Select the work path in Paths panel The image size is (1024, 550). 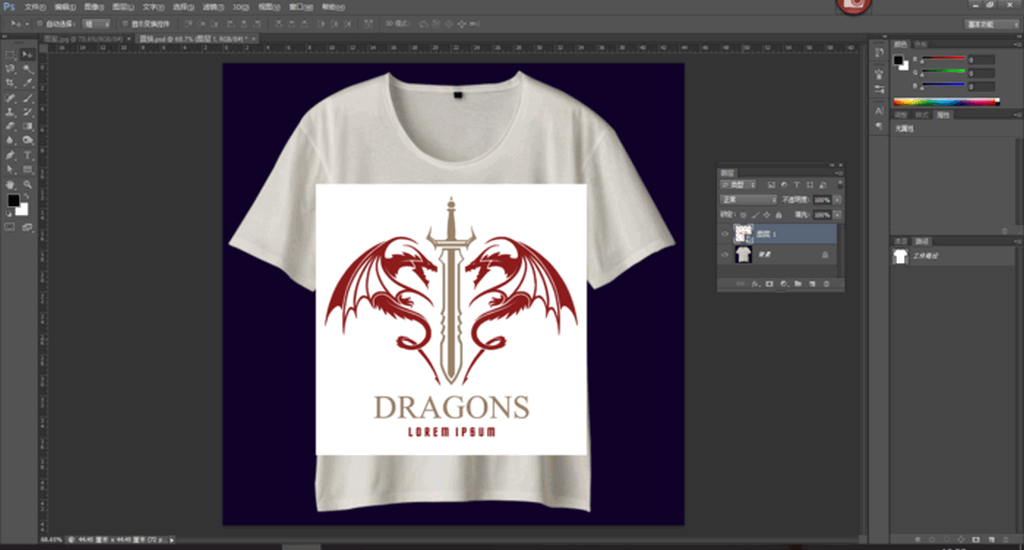click(923, 257)
